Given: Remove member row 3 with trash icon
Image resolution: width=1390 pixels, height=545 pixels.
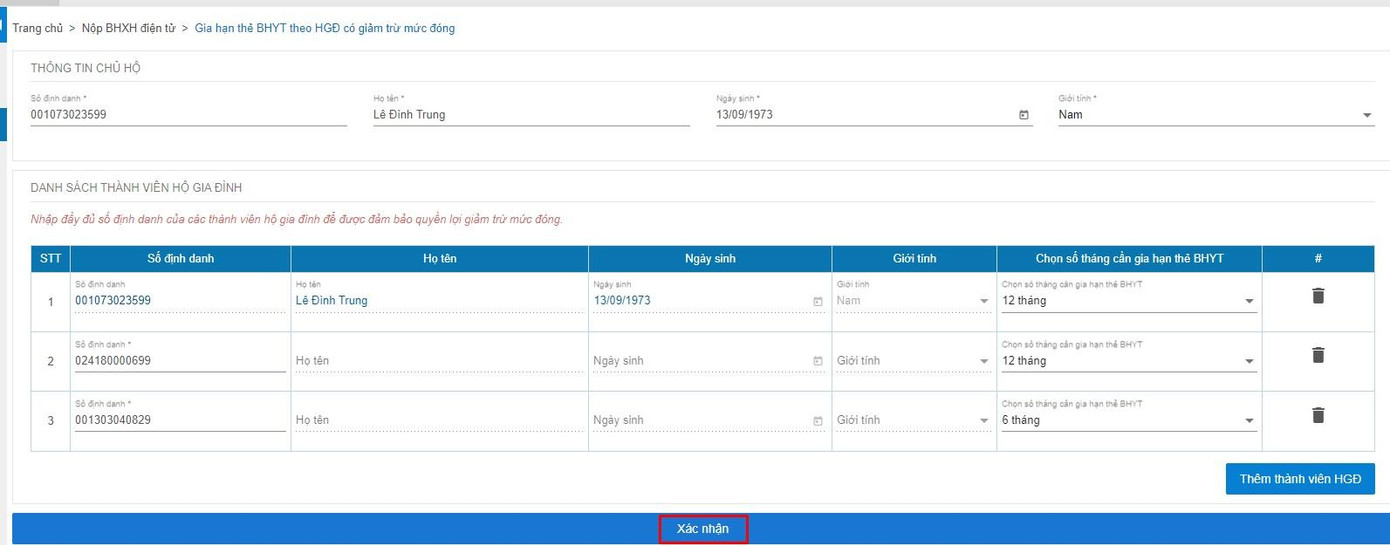Looking at the screenshot, I should tap(1318, 415).
